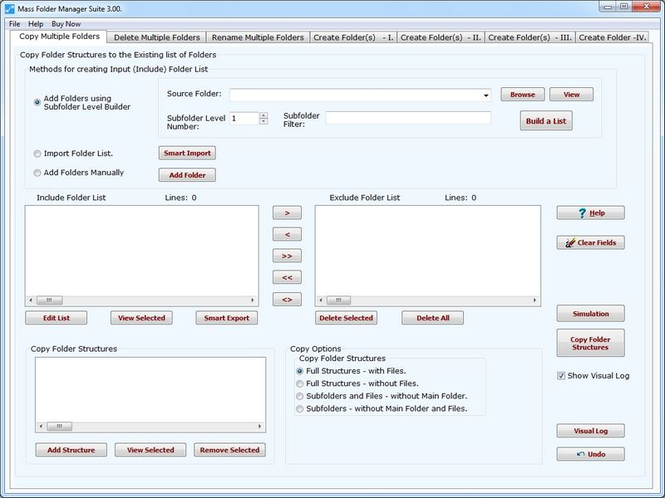The width and height of the screenshot is (665, 498).
Task: Toggle Show Visual Log checkbox
Action: click(561, 376)
